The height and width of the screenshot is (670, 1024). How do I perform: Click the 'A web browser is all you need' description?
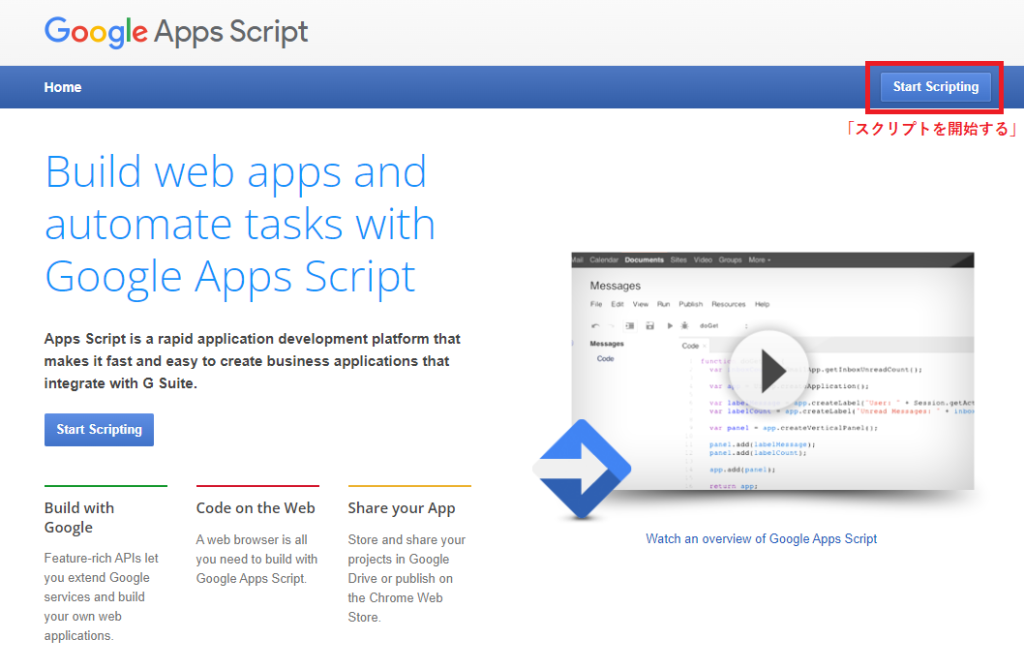(257, 559)
